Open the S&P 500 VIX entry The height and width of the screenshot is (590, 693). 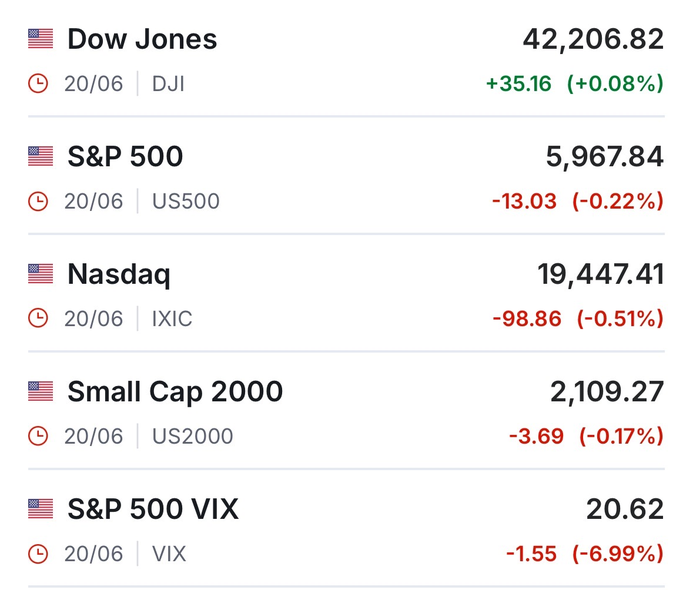point(153,509)
